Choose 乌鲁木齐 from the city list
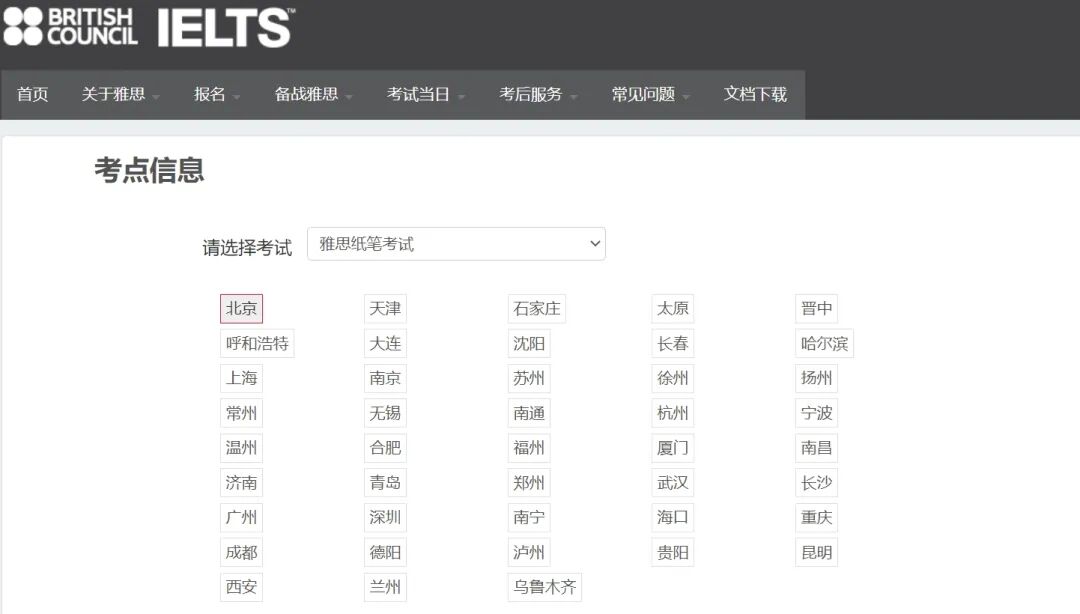 tap(544, 587)
